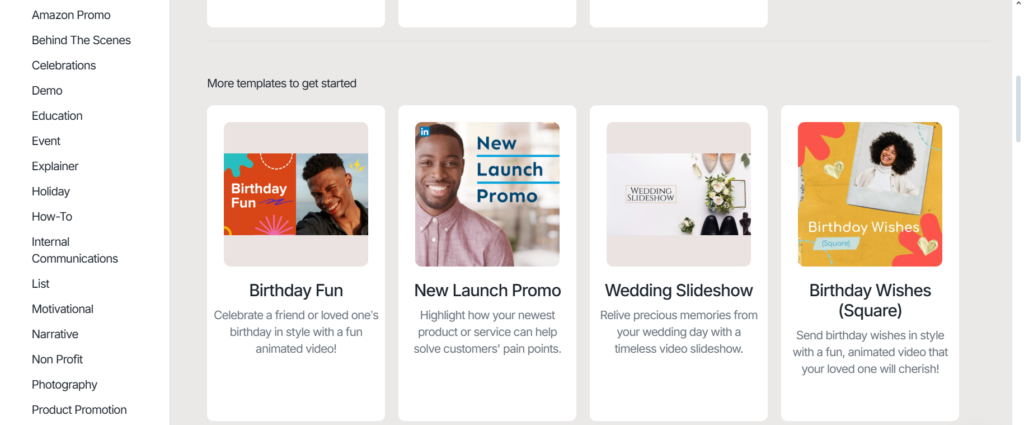The width and height of the screenshot is (1024, 425).
Task: Click the Birthday Fun title link
Action: pos(296,291)
